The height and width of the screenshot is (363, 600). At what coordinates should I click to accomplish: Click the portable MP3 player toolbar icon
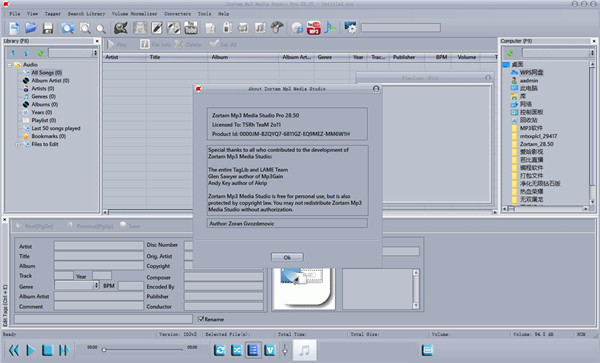coord(227,28)
